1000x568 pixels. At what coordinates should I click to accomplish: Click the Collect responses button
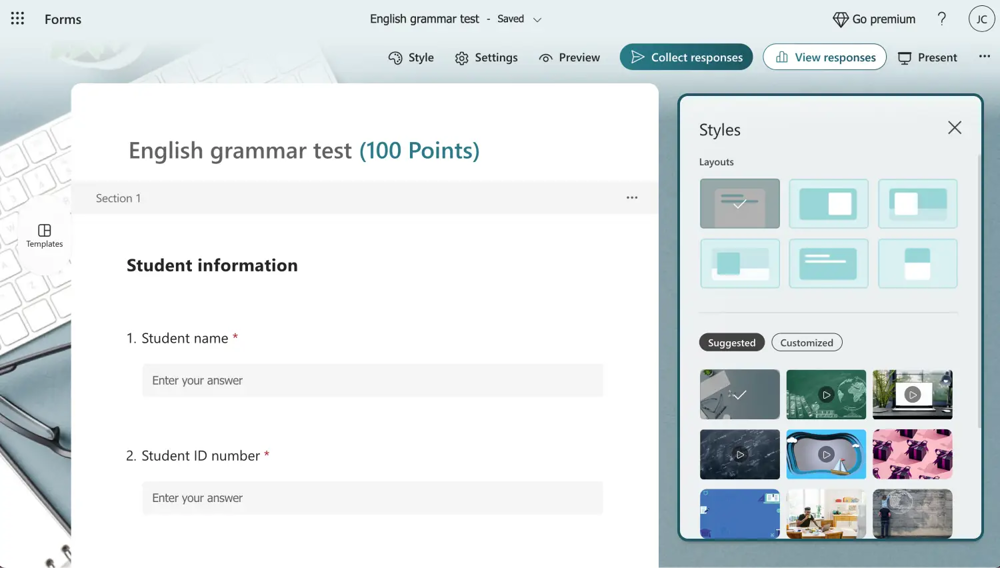(686, 57)
